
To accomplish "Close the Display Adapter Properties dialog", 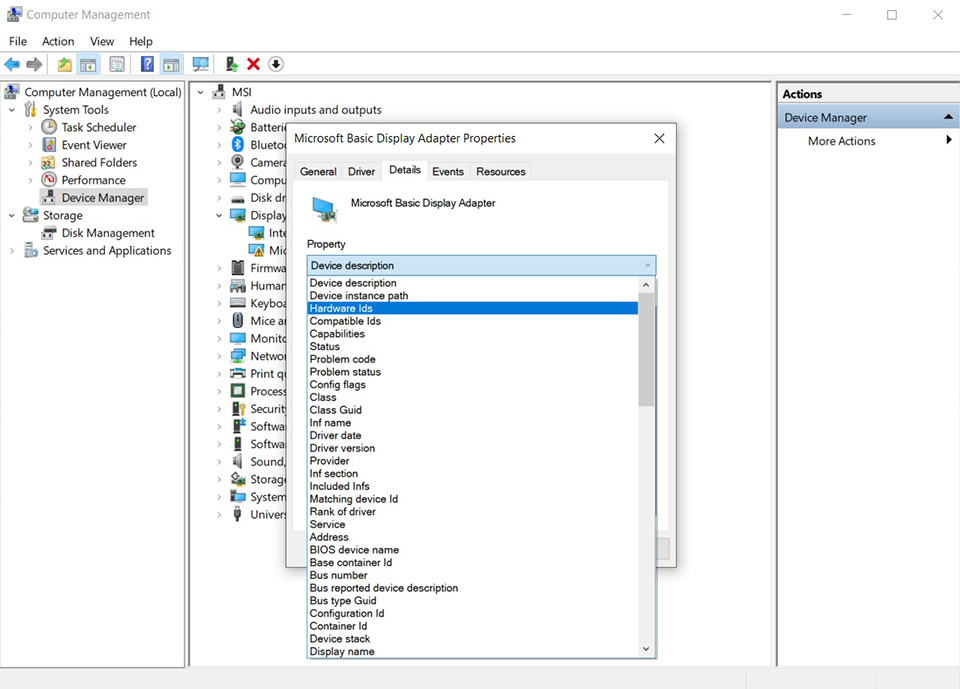I will 659,138.
